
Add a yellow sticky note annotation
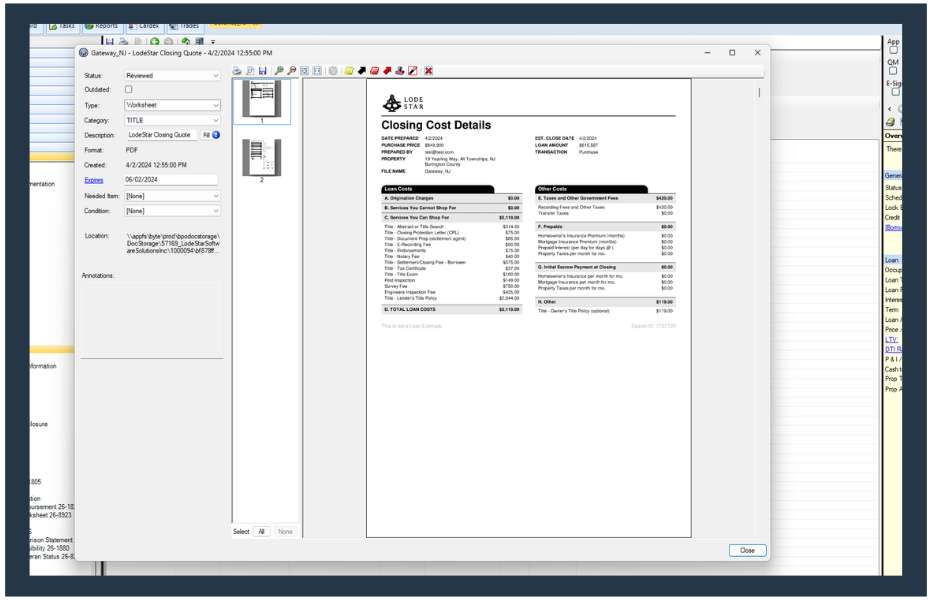(x=349, y=71)
